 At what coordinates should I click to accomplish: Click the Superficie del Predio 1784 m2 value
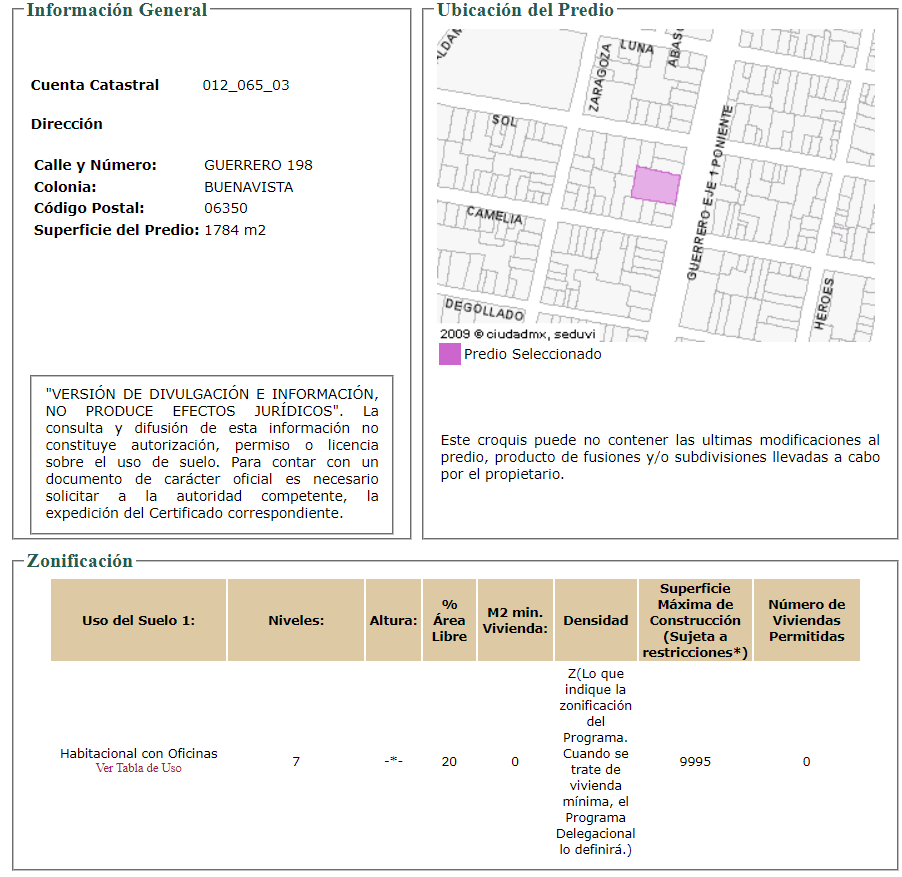click(x=235, y=230)
